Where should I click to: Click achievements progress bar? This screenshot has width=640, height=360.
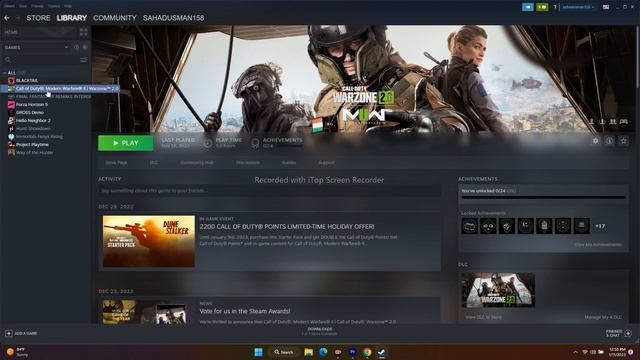pyautogui.click(x=543, y=198)
